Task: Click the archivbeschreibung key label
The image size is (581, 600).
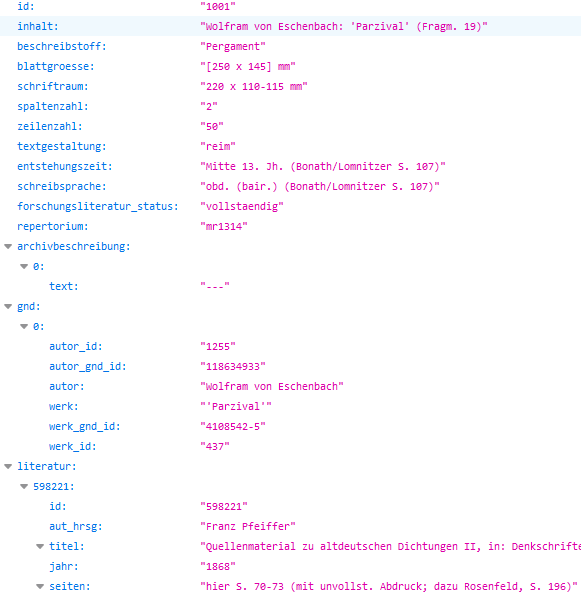Action: 74,246
